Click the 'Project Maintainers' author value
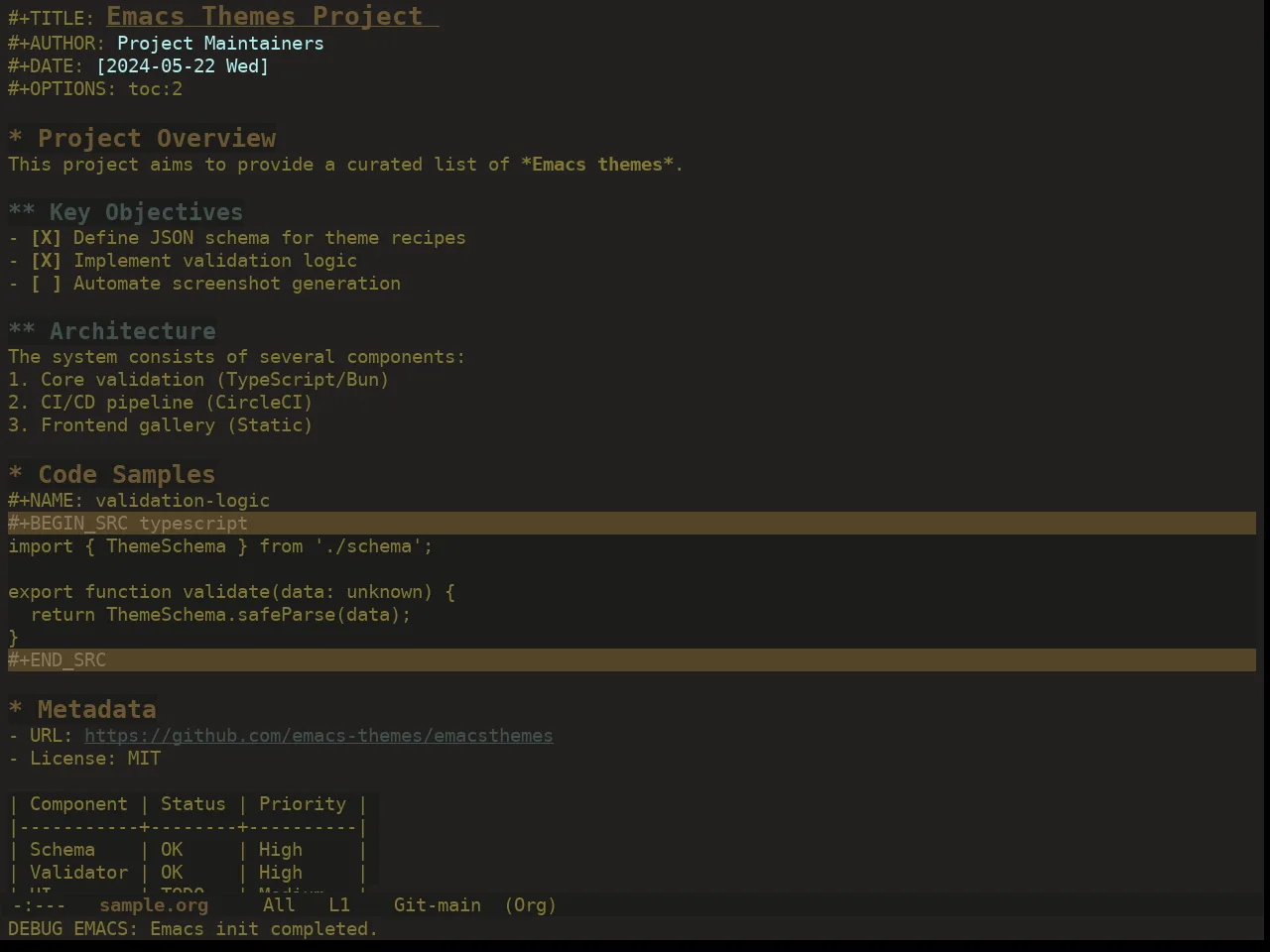1270x952 pixels. pyautogui.click(x=220, y=44)
